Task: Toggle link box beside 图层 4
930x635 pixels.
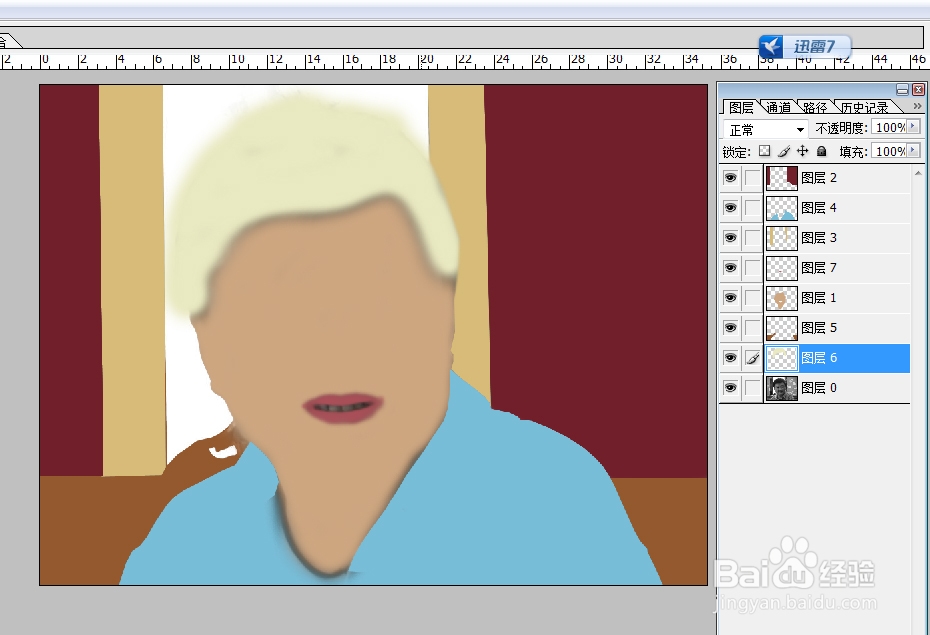Action: point(752,208)
